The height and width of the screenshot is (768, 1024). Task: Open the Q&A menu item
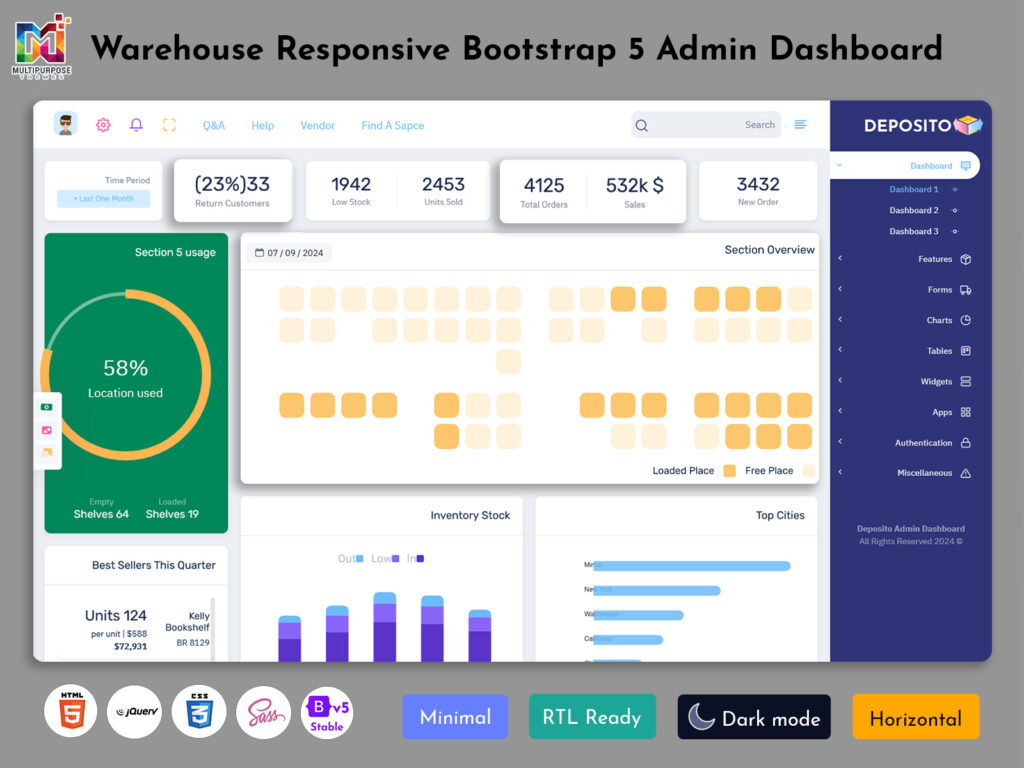pos(213,125)
